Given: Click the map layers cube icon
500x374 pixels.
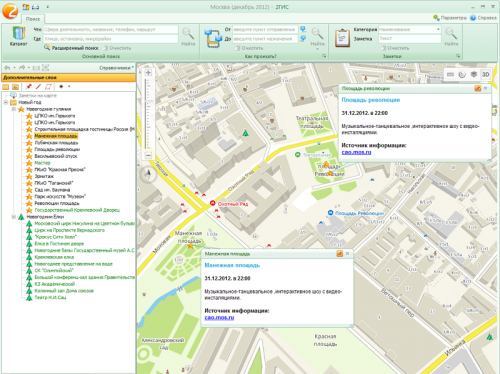Looking at the screenshot, I should pyautogui.click(x=474, y=74).
